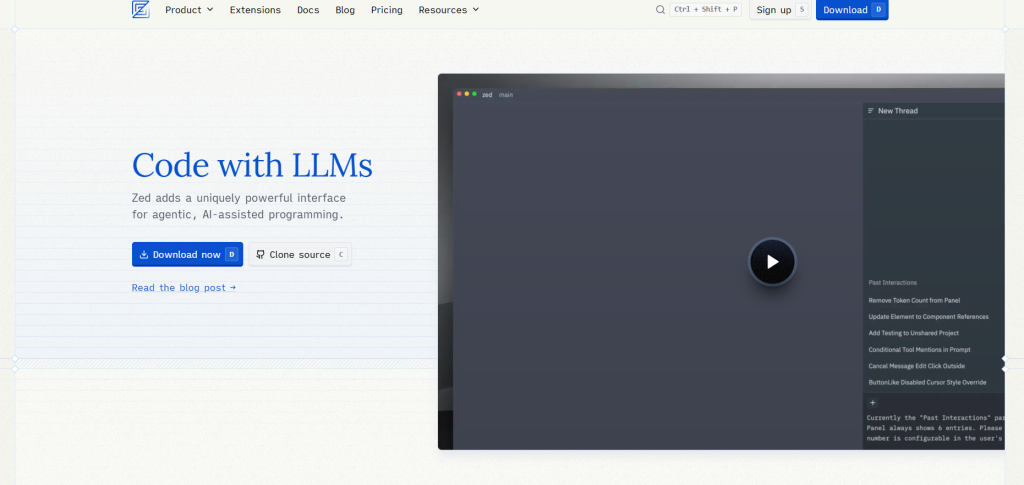Image resolution: width=1024 pixels, height=485 pixels.
Task: Click the Sign up button
Action: tap(779, 10)
